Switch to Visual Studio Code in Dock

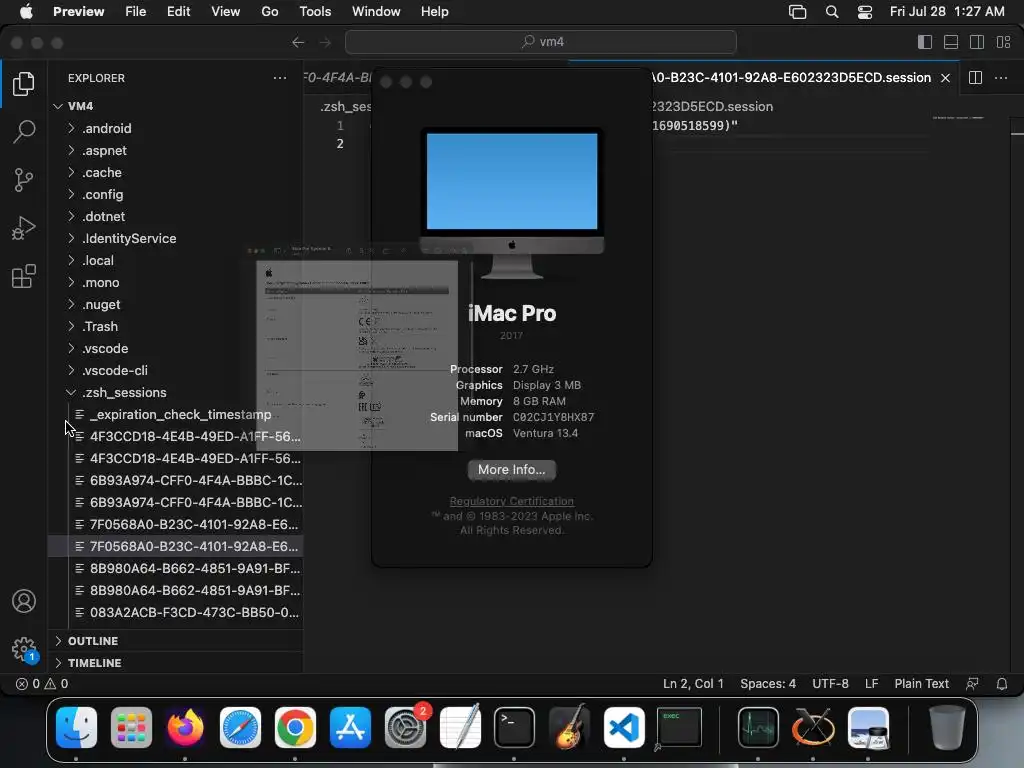click(624, 727)
